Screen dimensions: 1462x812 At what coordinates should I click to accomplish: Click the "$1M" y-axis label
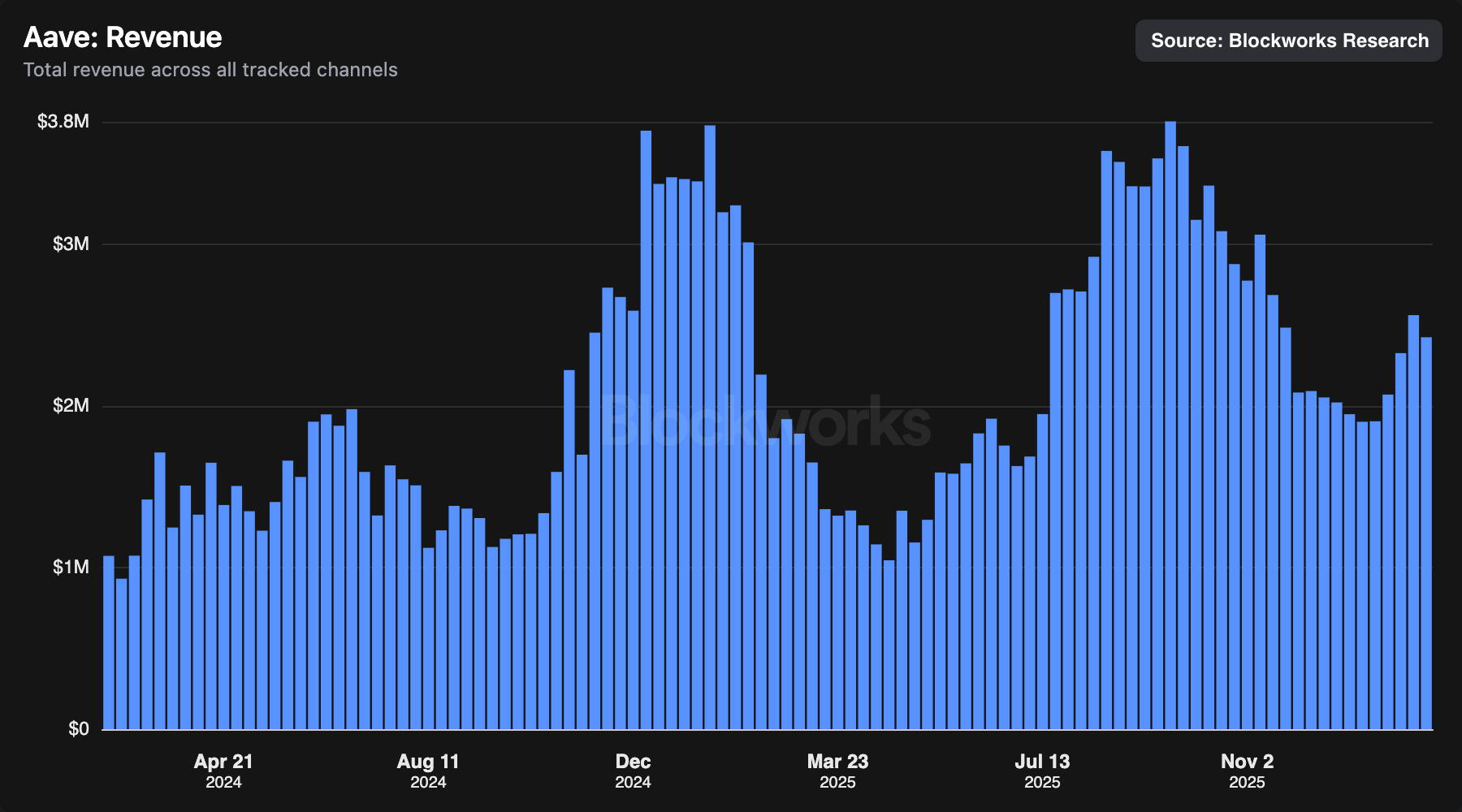(71, 568)
